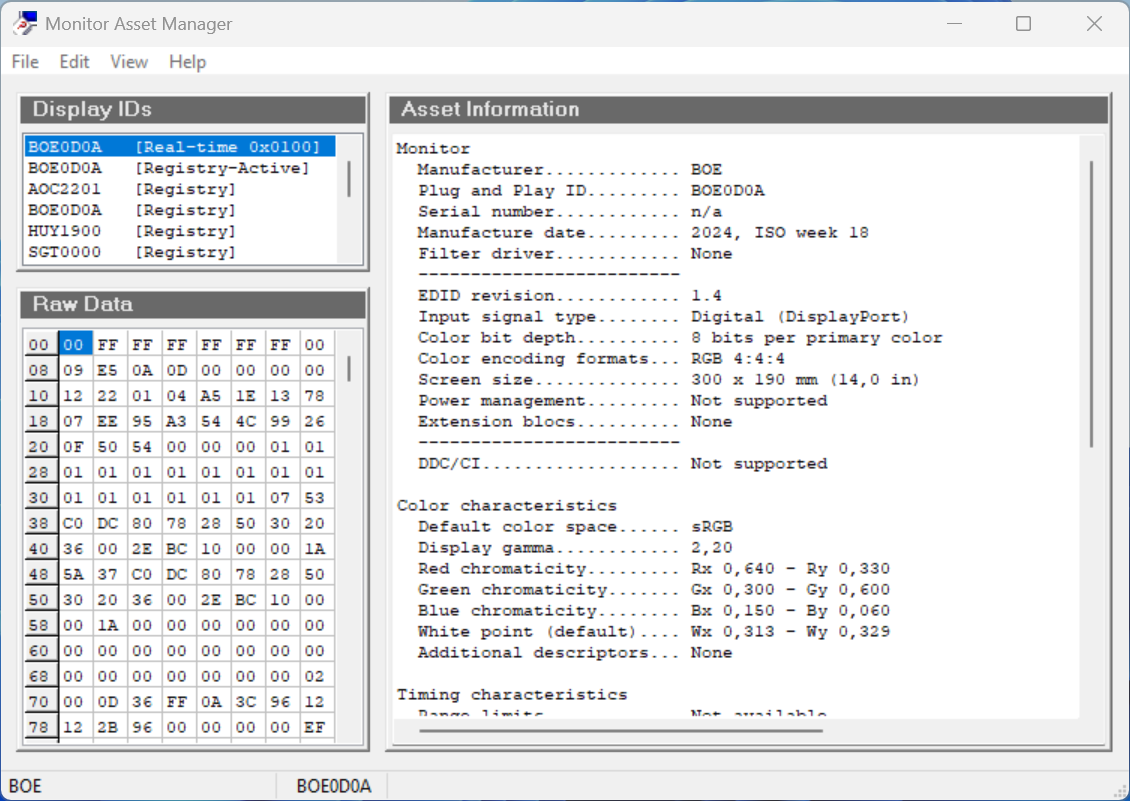1130x801 pixels.
Task: Click the Monitor section heading
Action: click(x=433, y=149)
